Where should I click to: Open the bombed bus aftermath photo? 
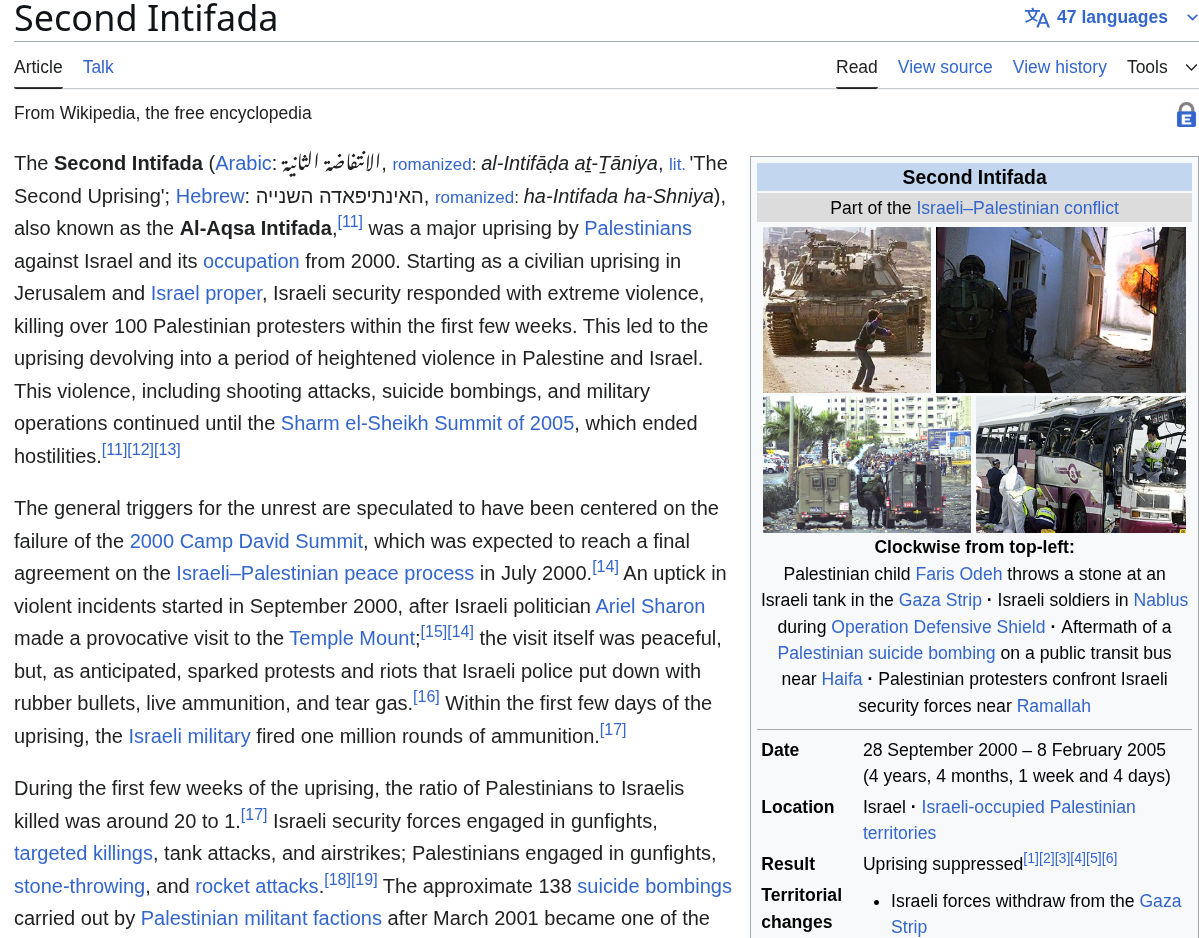point(1080,464)
